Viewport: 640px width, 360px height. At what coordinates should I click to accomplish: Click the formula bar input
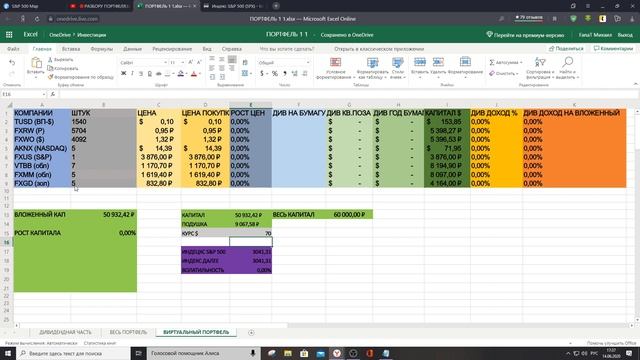(349, 94)
